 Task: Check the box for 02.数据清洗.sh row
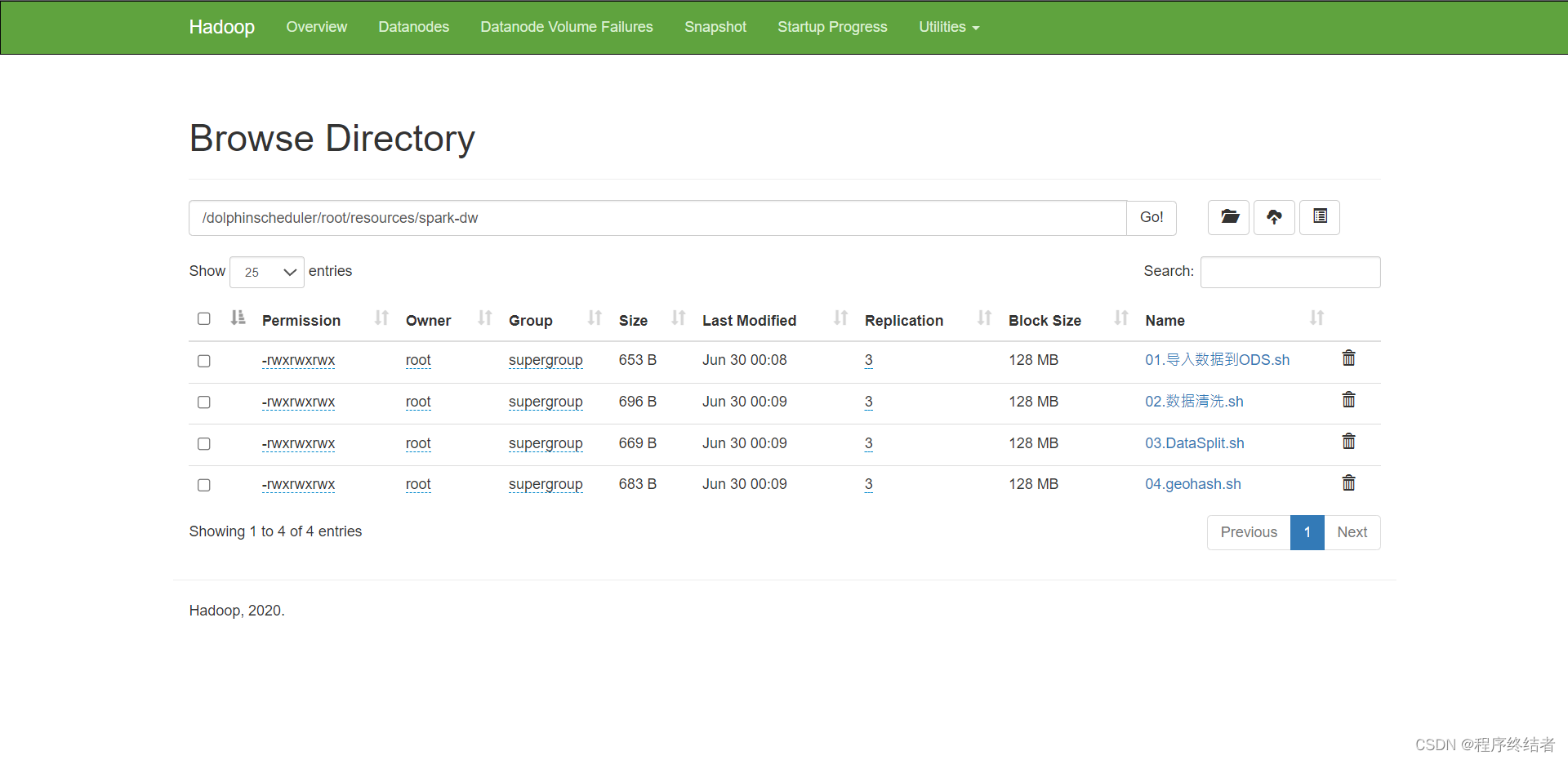pyautogui.click(x=204, y=402)
